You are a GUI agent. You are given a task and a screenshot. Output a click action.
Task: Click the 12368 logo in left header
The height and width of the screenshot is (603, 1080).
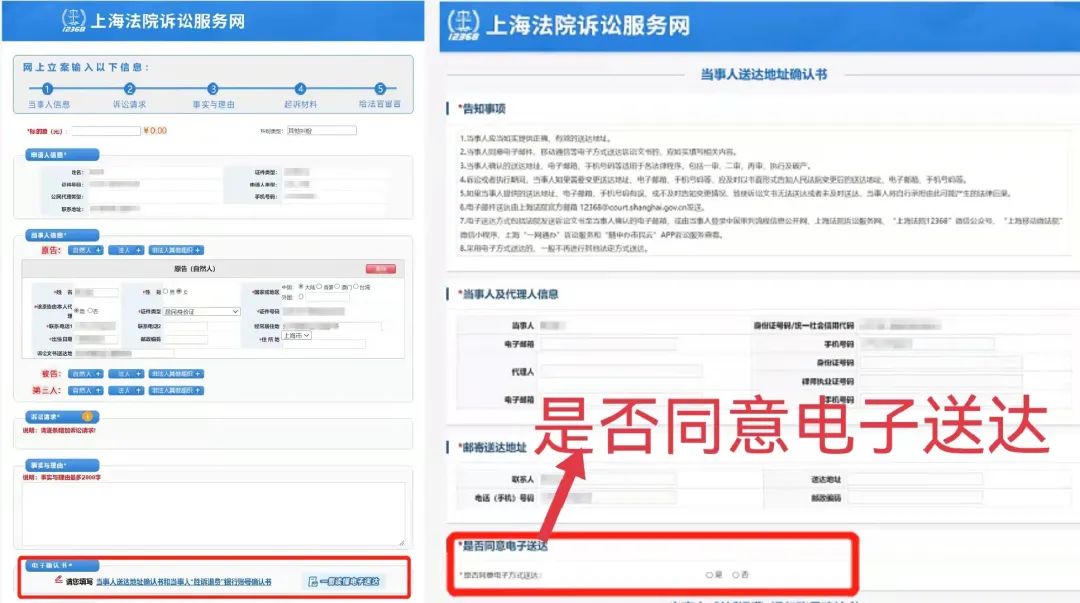74,21
